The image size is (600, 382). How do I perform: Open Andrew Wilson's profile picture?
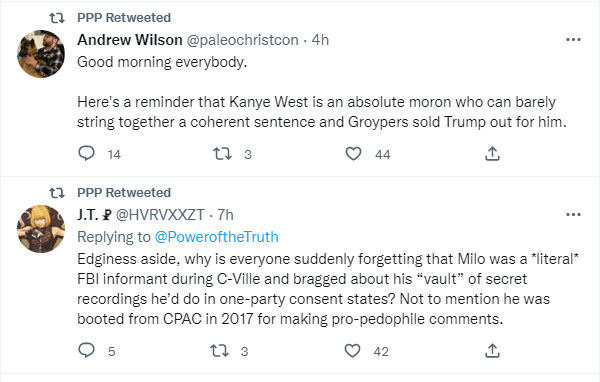[41, 54]
